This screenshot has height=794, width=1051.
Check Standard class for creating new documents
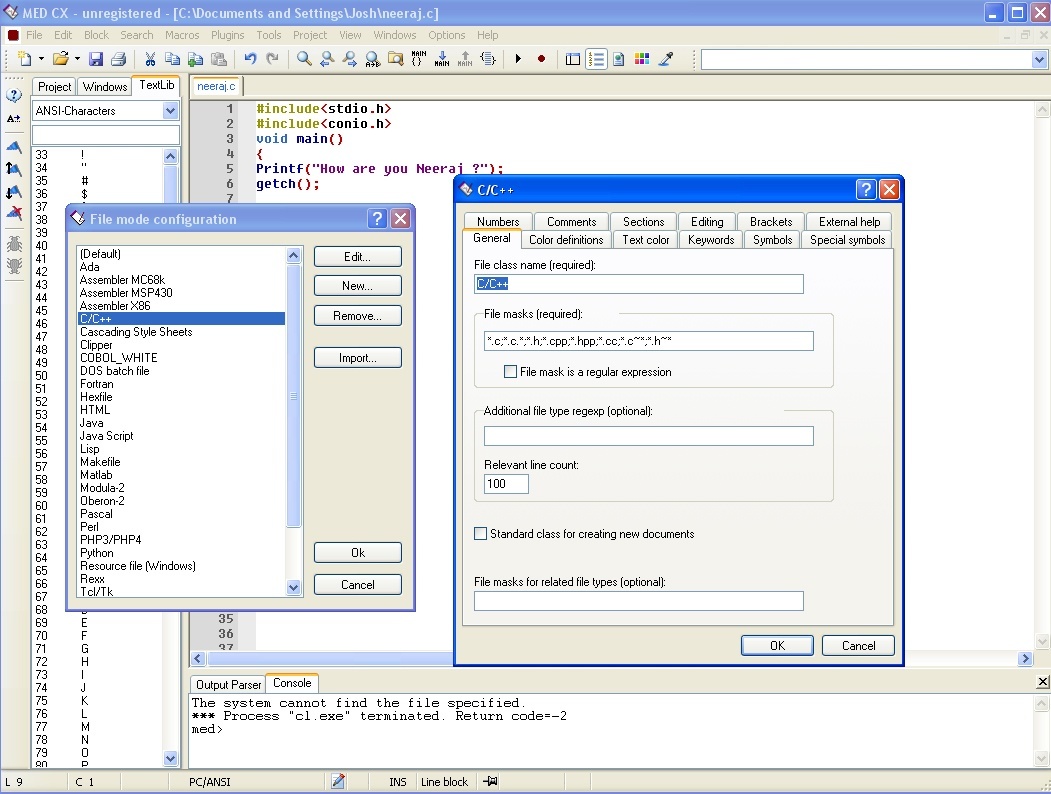(x=480, y=534)
